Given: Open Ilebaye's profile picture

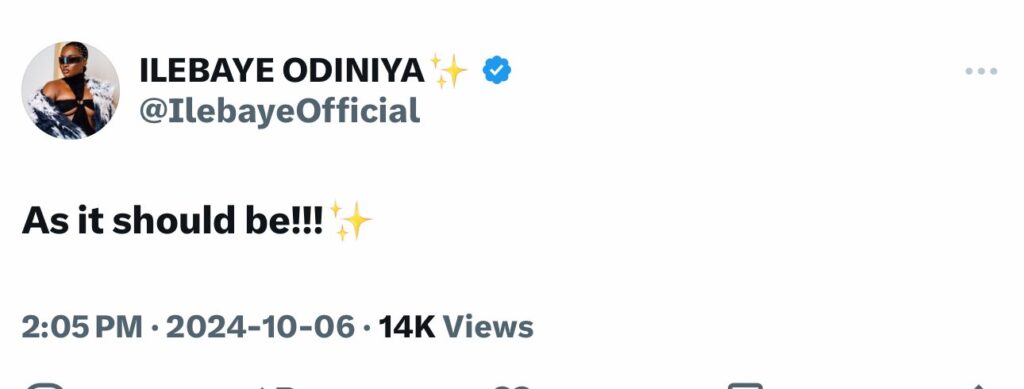Looking at the screenshot, I should [x=71, y=90].
